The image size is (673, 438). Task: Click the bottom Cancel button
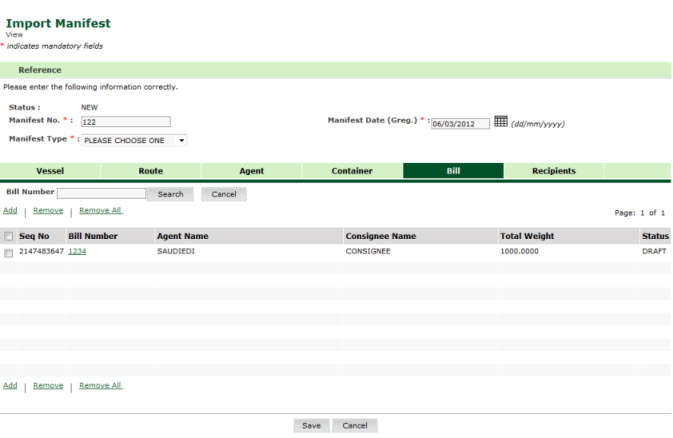click(355, 425)
